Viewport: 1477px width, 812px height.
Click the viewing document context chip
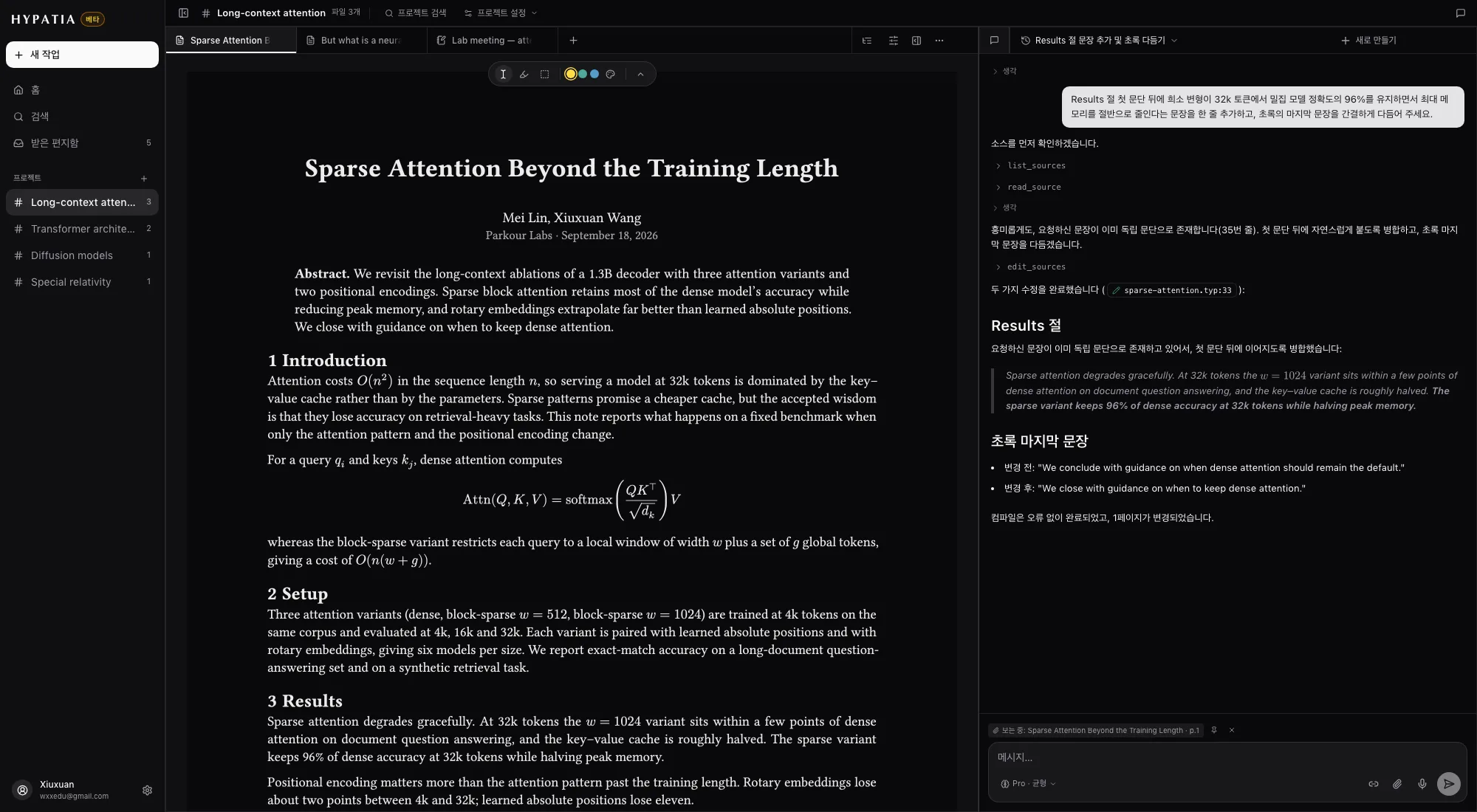point(1096,730)
